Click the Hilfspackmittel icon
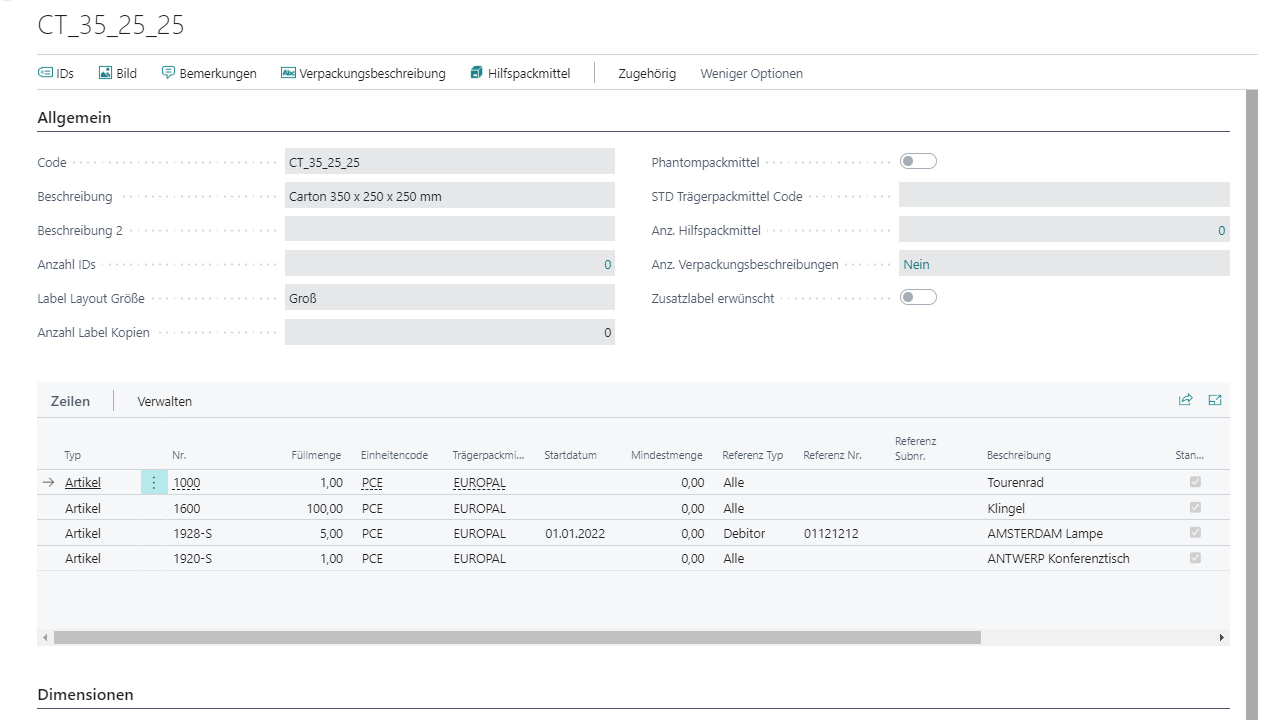 (476, 73)
